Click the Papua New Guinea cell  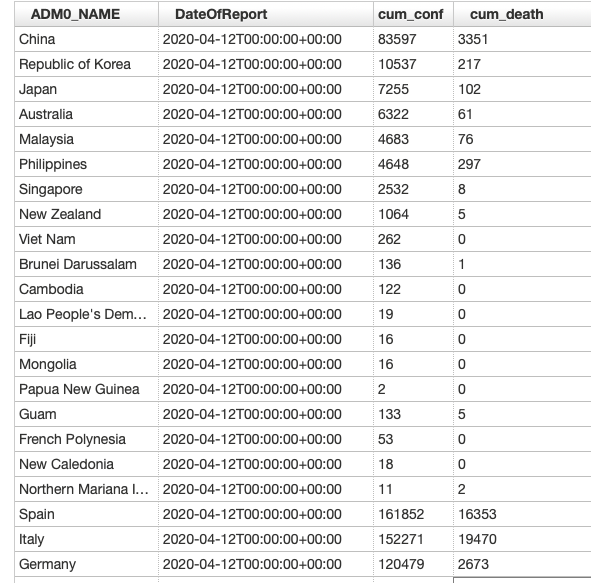[x=86, y=389]
